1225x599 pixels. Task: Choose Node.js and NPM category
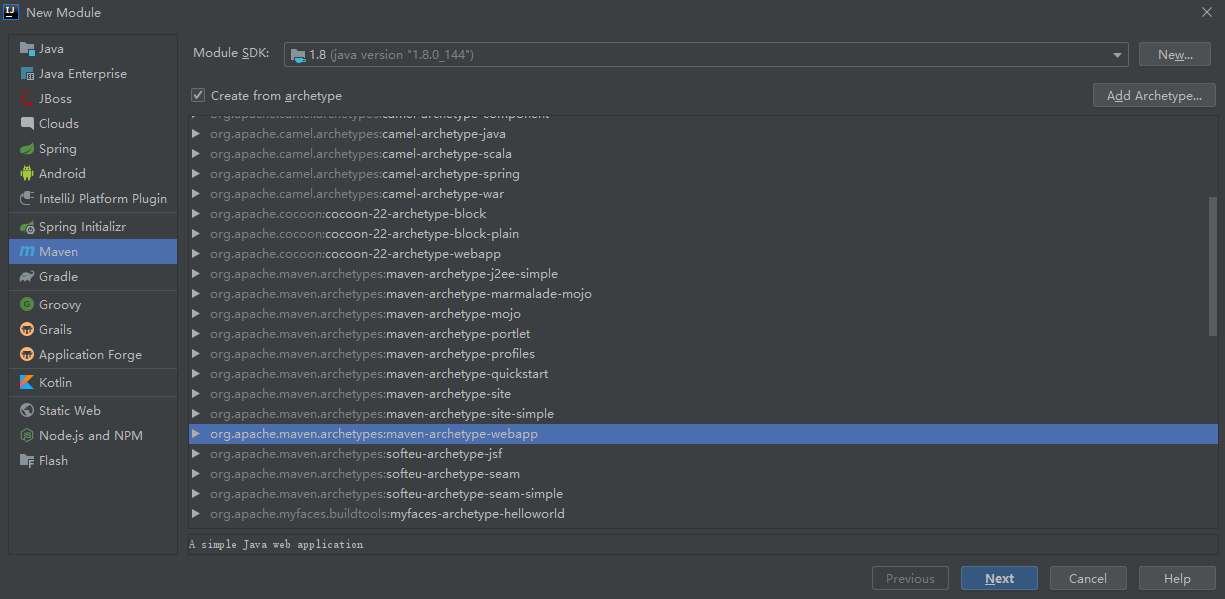tap(93, 436)
